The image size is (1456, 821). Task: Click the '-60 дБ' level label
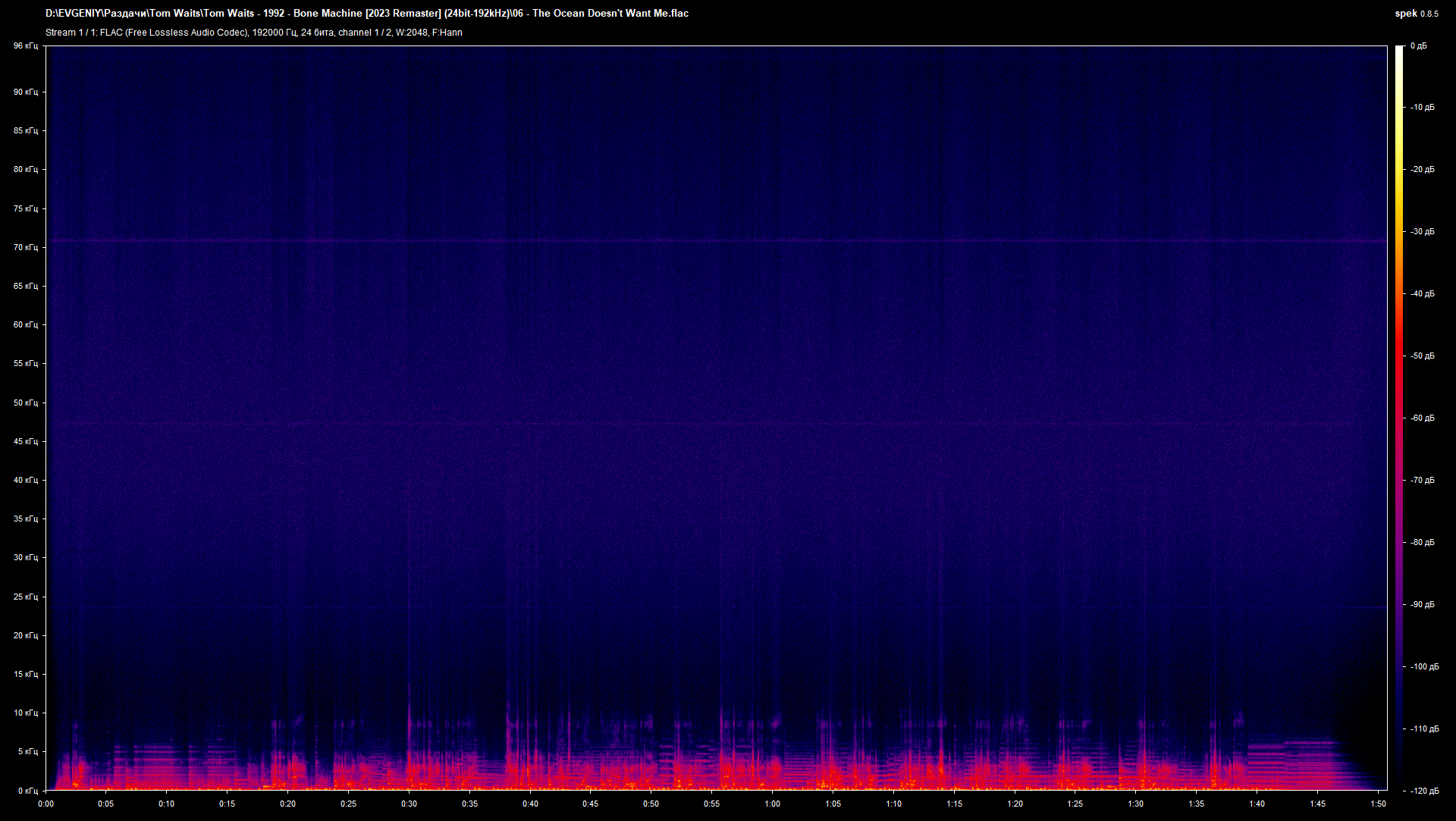pyautogui.click(x=1423, y=418)
